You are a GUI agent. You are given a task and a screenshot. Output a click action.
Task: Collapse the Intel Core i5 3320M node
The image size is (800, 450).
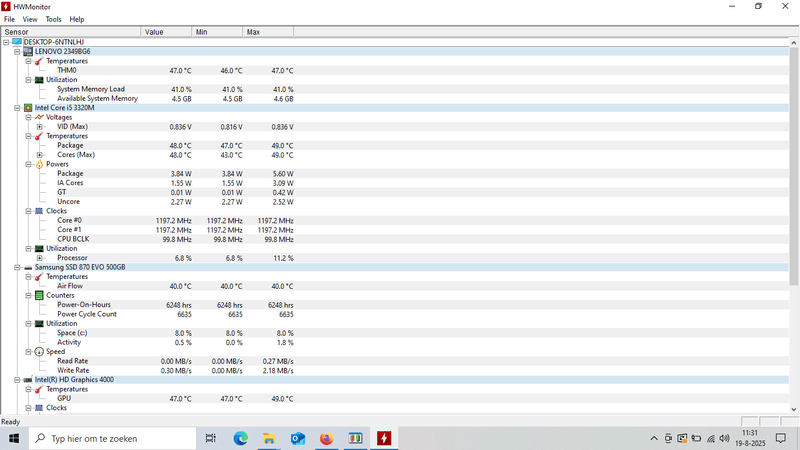pos(17,108)
